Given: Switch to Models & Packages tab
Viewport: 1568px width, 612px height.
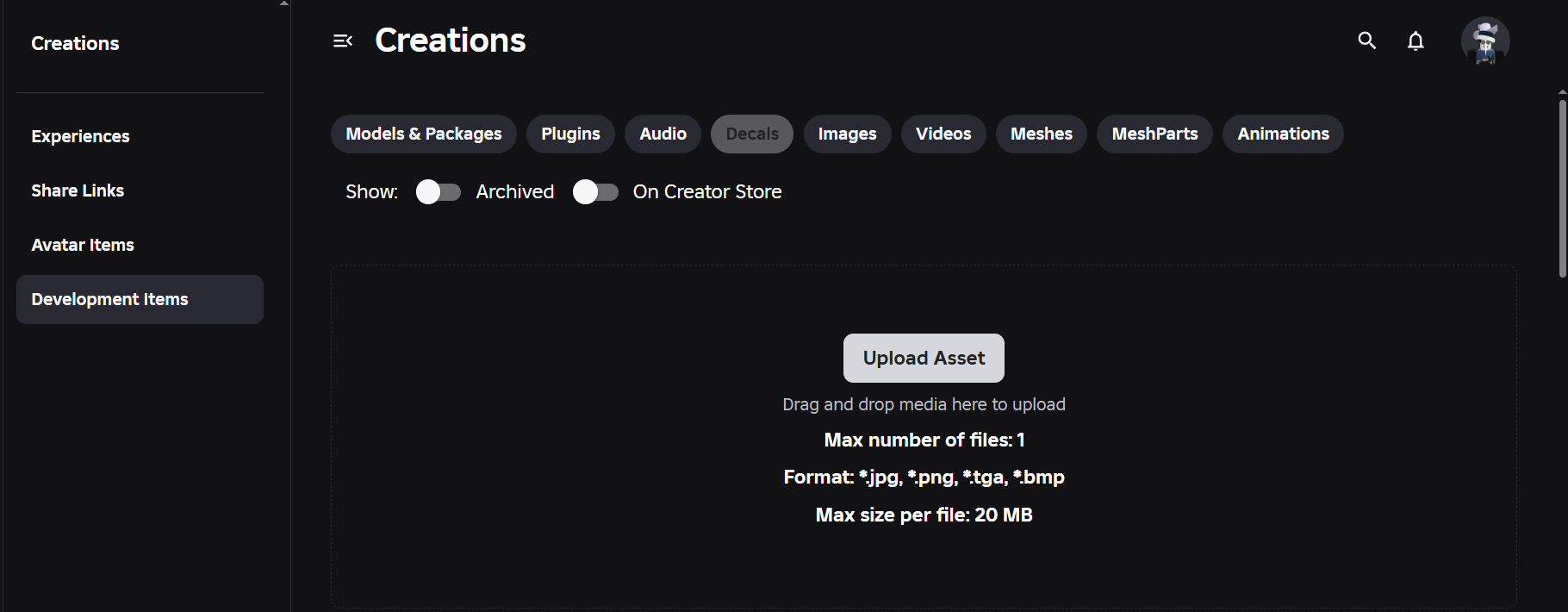Looking at the screenshot, I should pyautogui.click(x=424, y=134).
